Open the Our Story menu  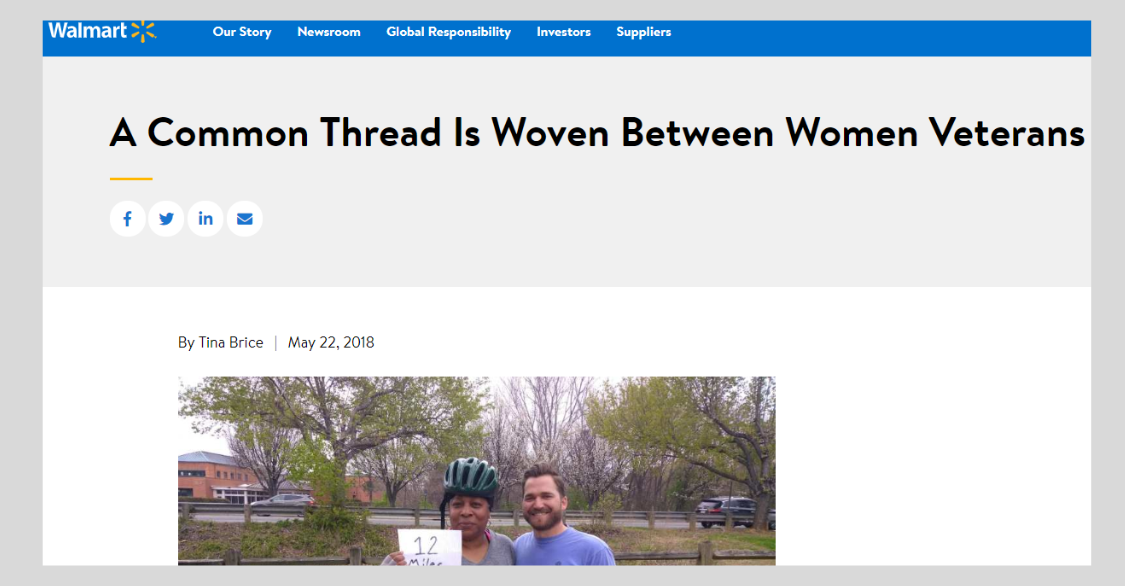point(242,32)
